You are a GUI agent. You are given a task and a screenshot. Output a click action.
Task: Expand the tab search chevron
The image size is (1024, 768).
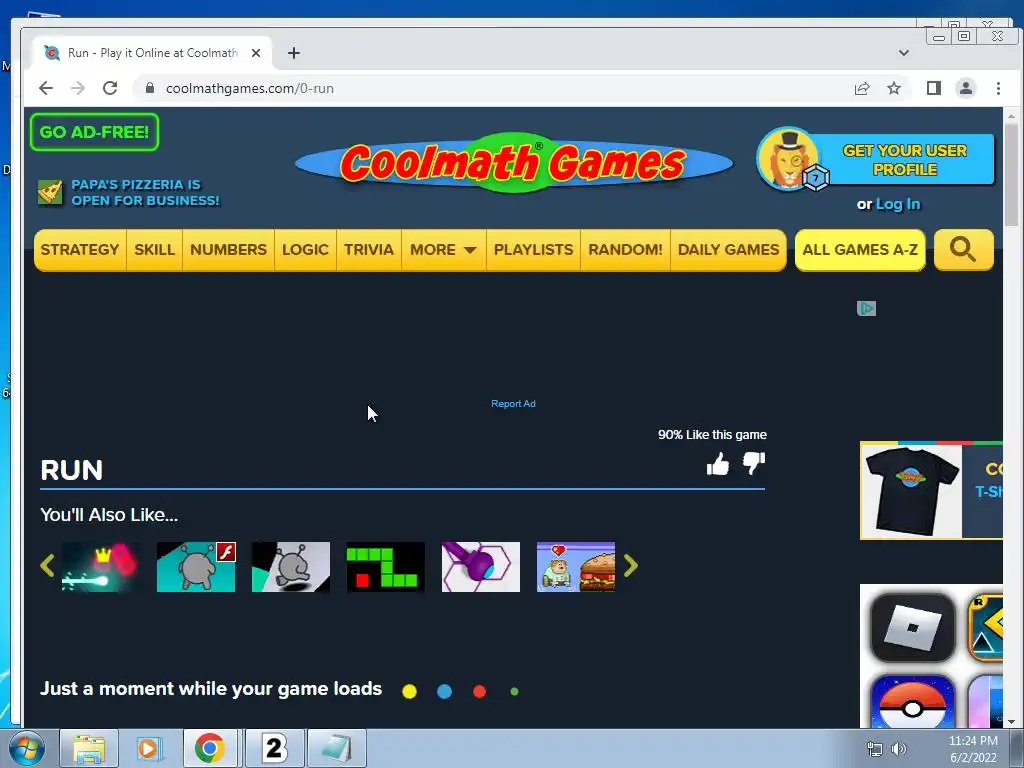tap(904, 53)
